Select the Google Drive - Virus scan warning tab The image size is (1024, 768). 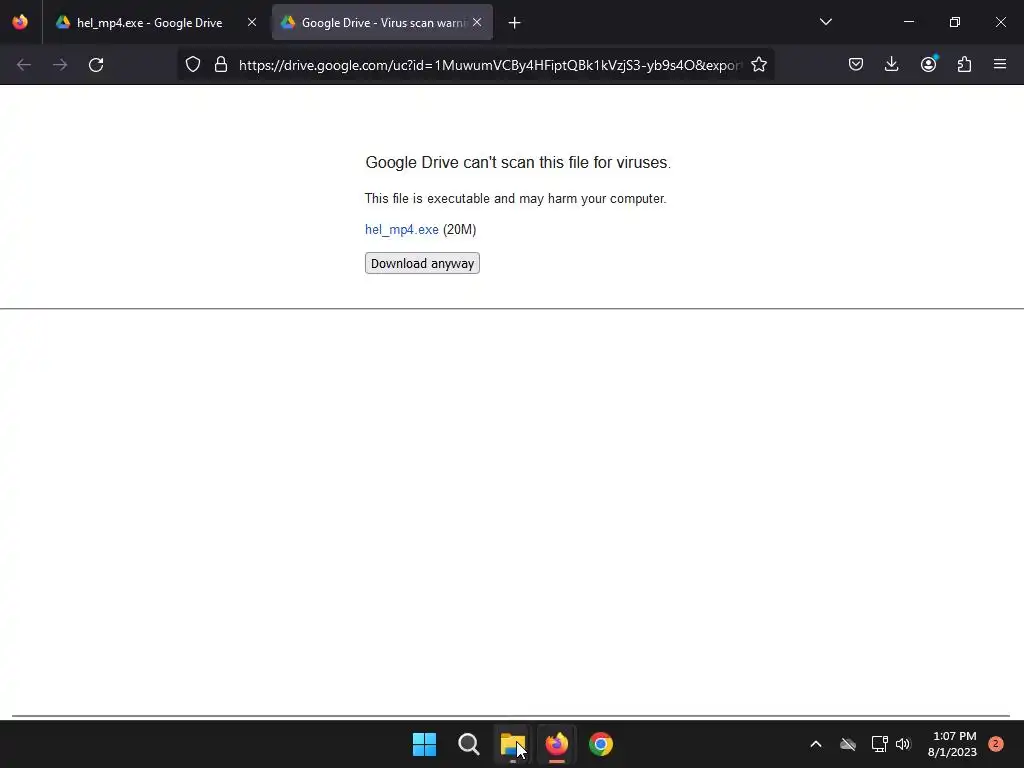(x=383, y=23)
